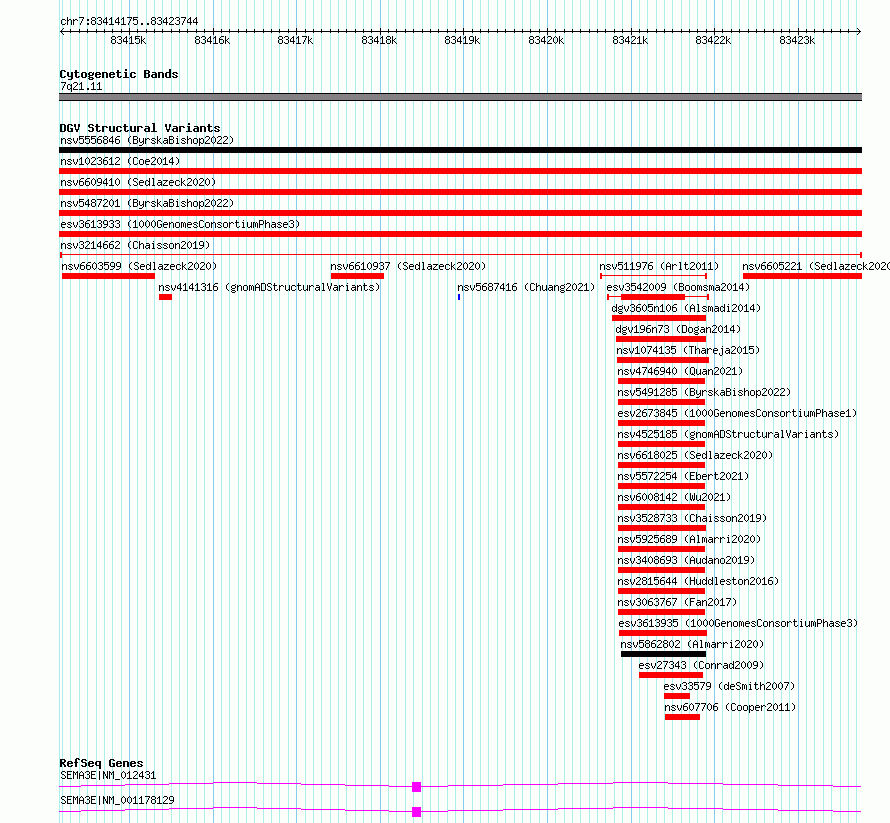
Task: Click the small nsv4141316 gnomAD variant bar
Action: tap(165, 297)
